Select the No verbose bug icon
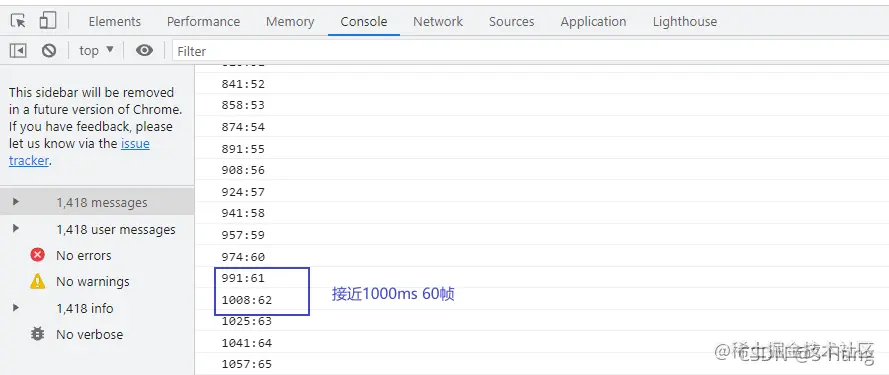This screenshot has height=375, width=889. point(37,334)
